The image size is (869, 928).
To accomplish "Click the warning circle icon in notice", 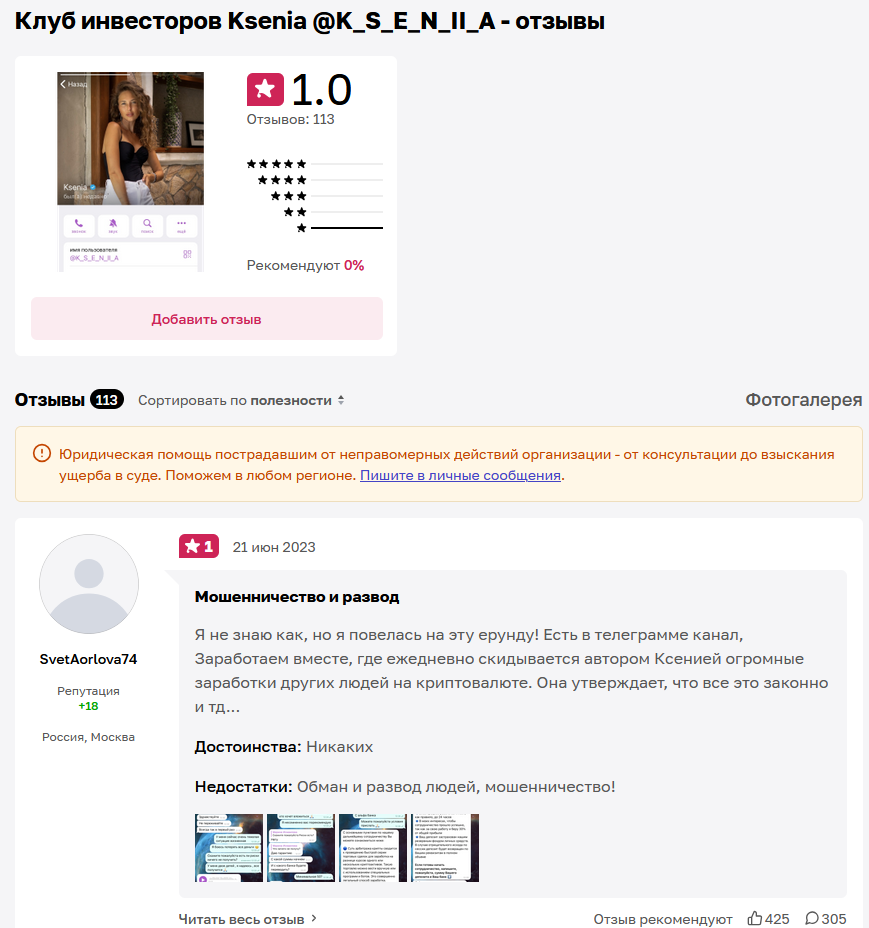I will click(x=41, y=454).
